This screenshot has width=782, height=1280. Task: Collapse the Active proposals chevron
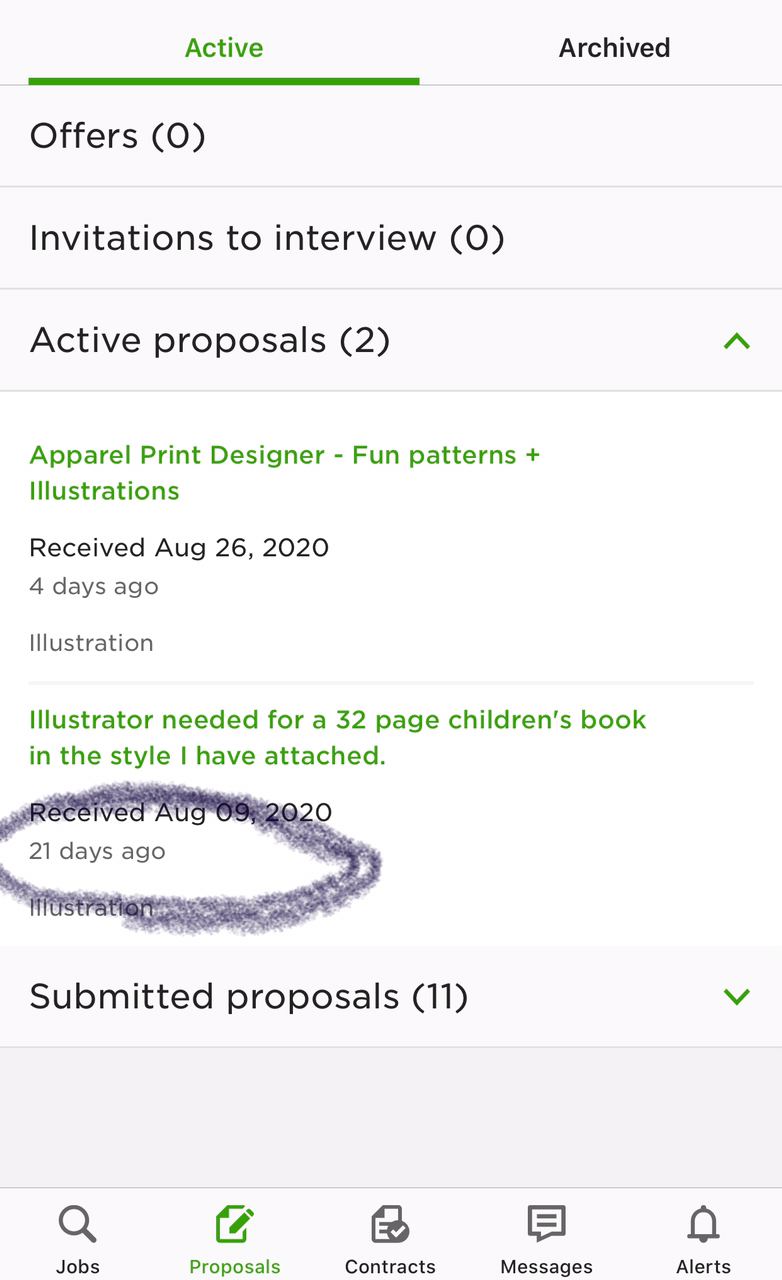[x=736, y=341]
